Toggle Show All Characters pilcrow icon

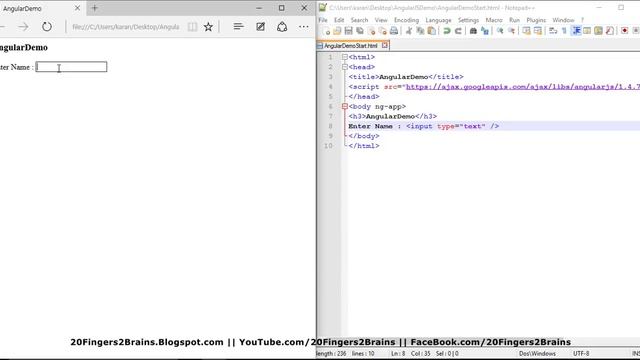pyautogui.click(x=564, y=31)
